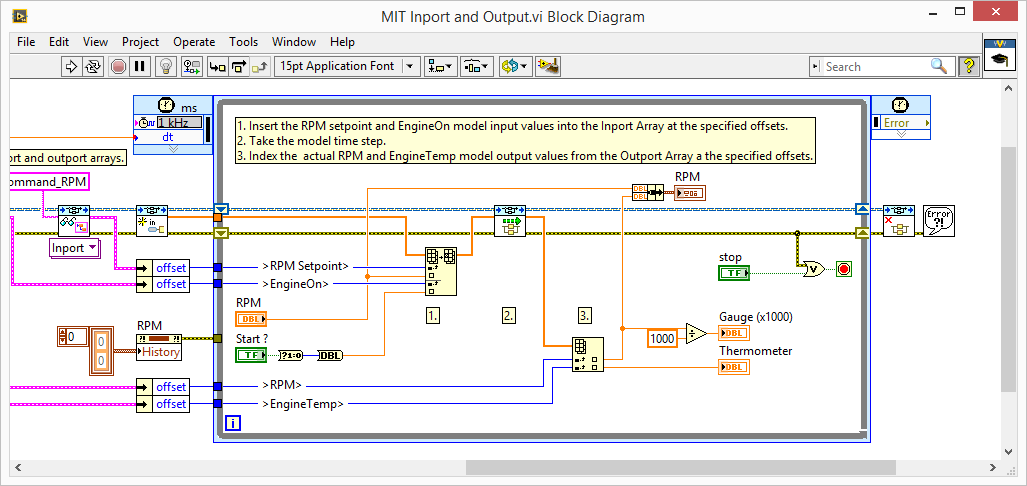Screen dimensions: 1027x486
Task: Click the 1000 numeric constant
Action: (662, 338)
